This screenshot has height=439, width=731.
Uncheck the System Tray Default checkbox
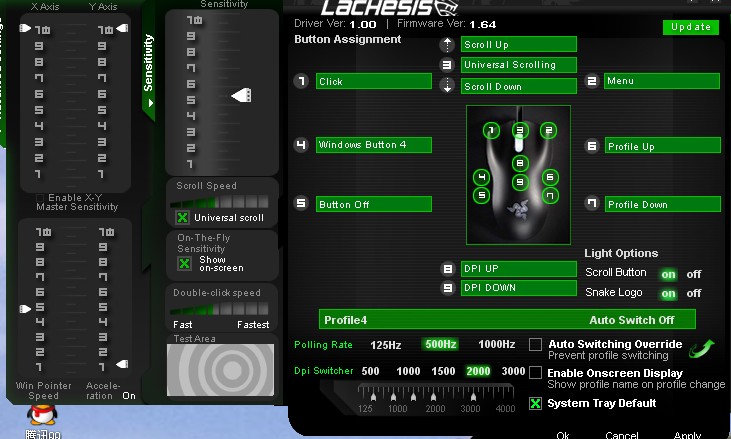[x=536, y=404]
